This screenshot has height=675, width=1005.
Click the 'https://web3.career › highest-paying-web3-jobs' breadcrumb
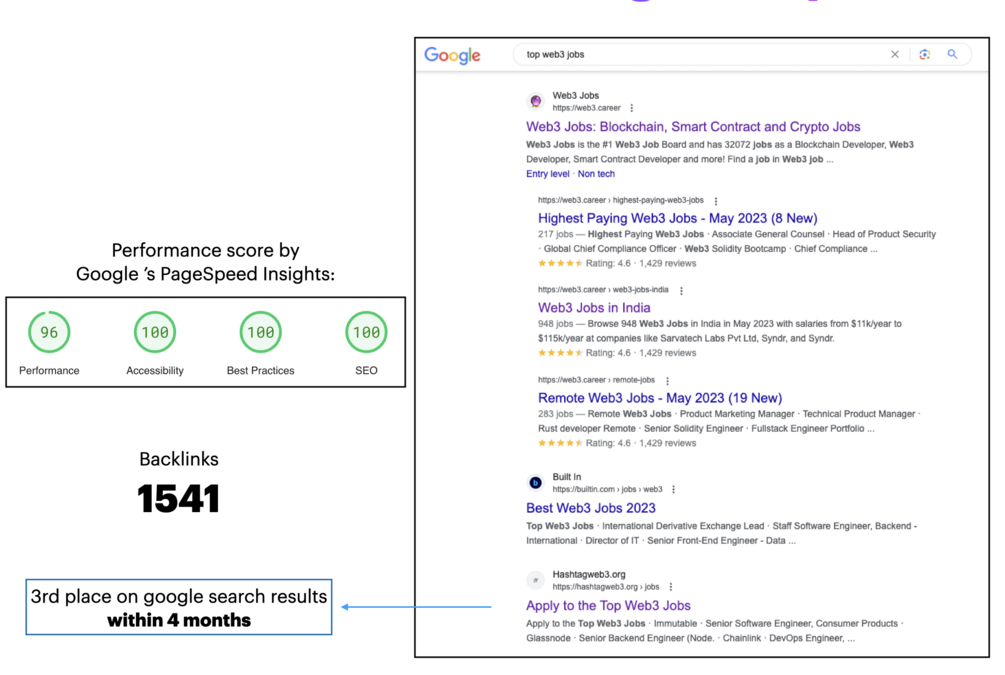pyautogui.click(x=620, y=200)
